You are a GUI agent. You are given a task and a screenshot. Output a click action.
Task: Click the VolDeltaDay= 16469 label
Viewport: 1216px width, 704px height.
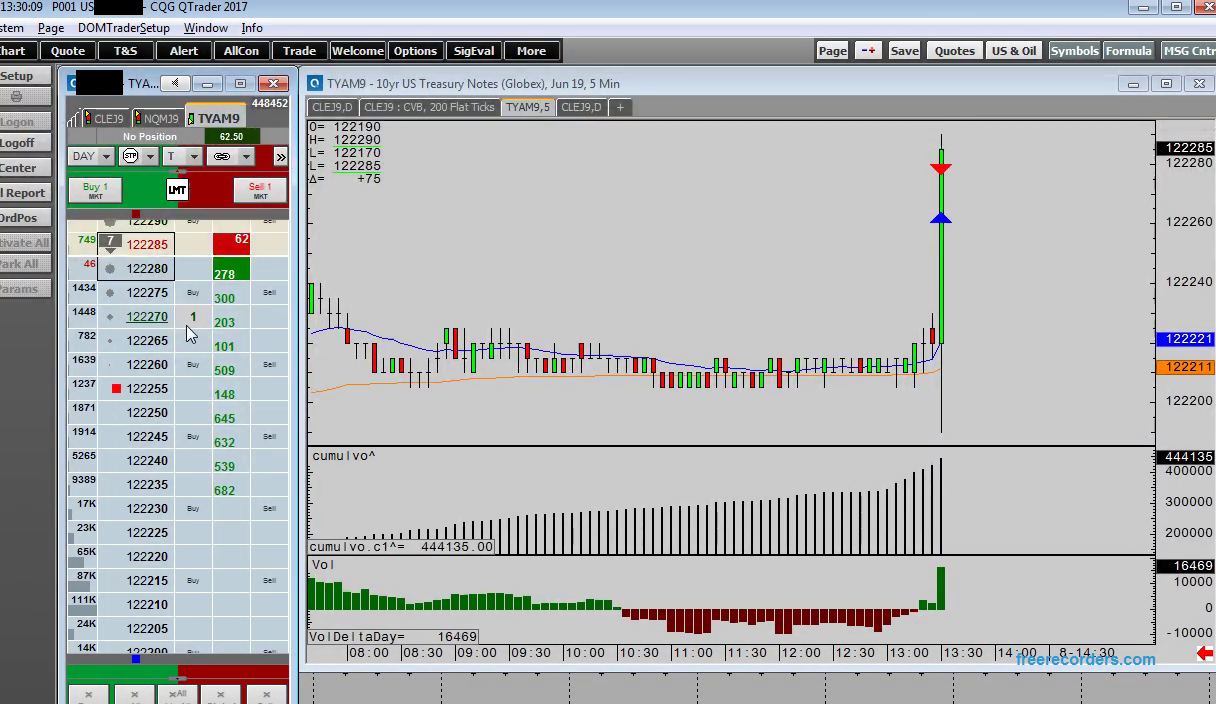393,636
